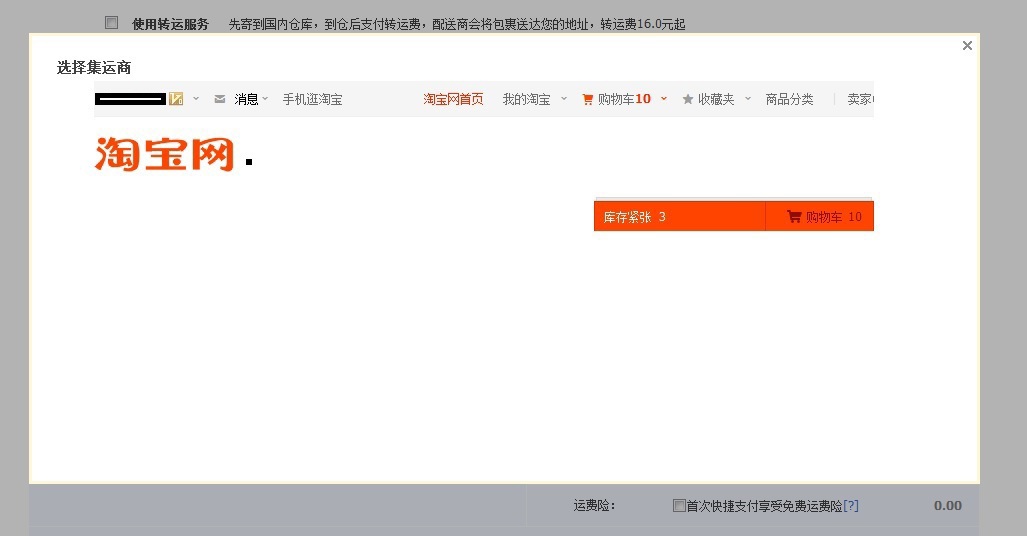Click the orange bar 购物车 10 button
1027x536 pixels.
point(820,216)
